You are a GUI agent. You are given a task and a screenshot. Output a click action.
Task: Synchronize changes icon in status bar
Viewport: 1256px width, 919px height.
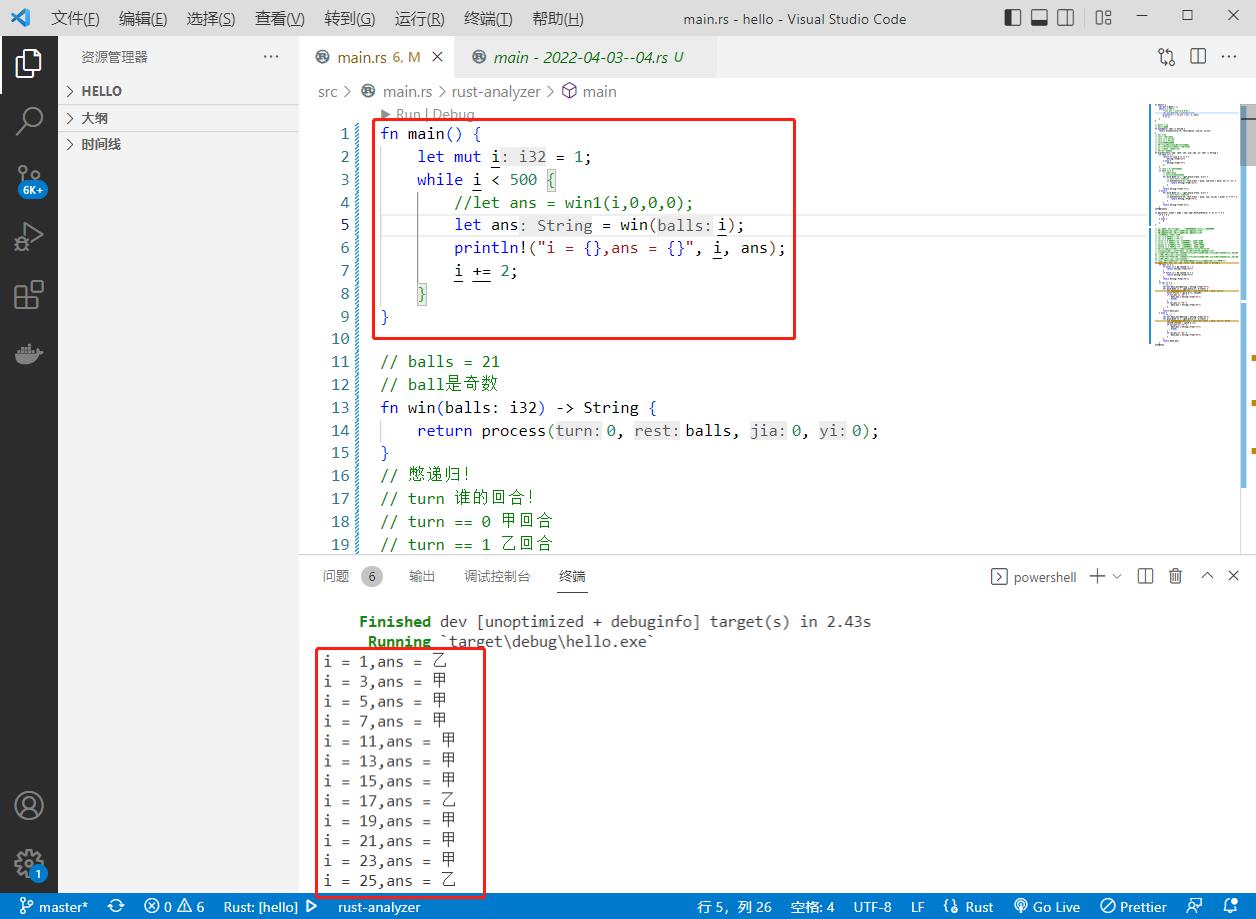[x=116, y=907]
